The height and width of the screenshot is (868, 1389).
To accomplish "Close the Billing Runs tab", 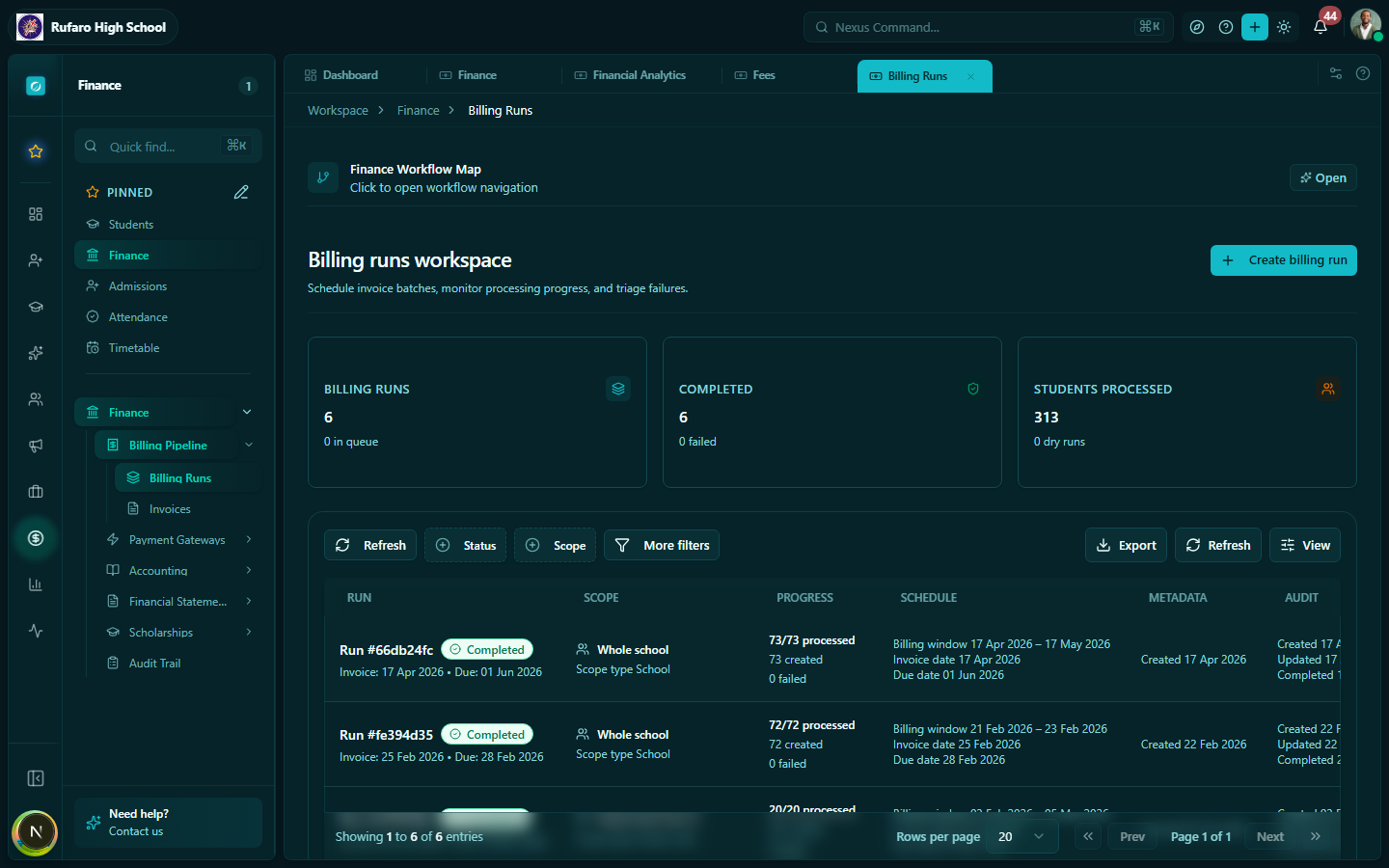I will click(x=971, y=76).
